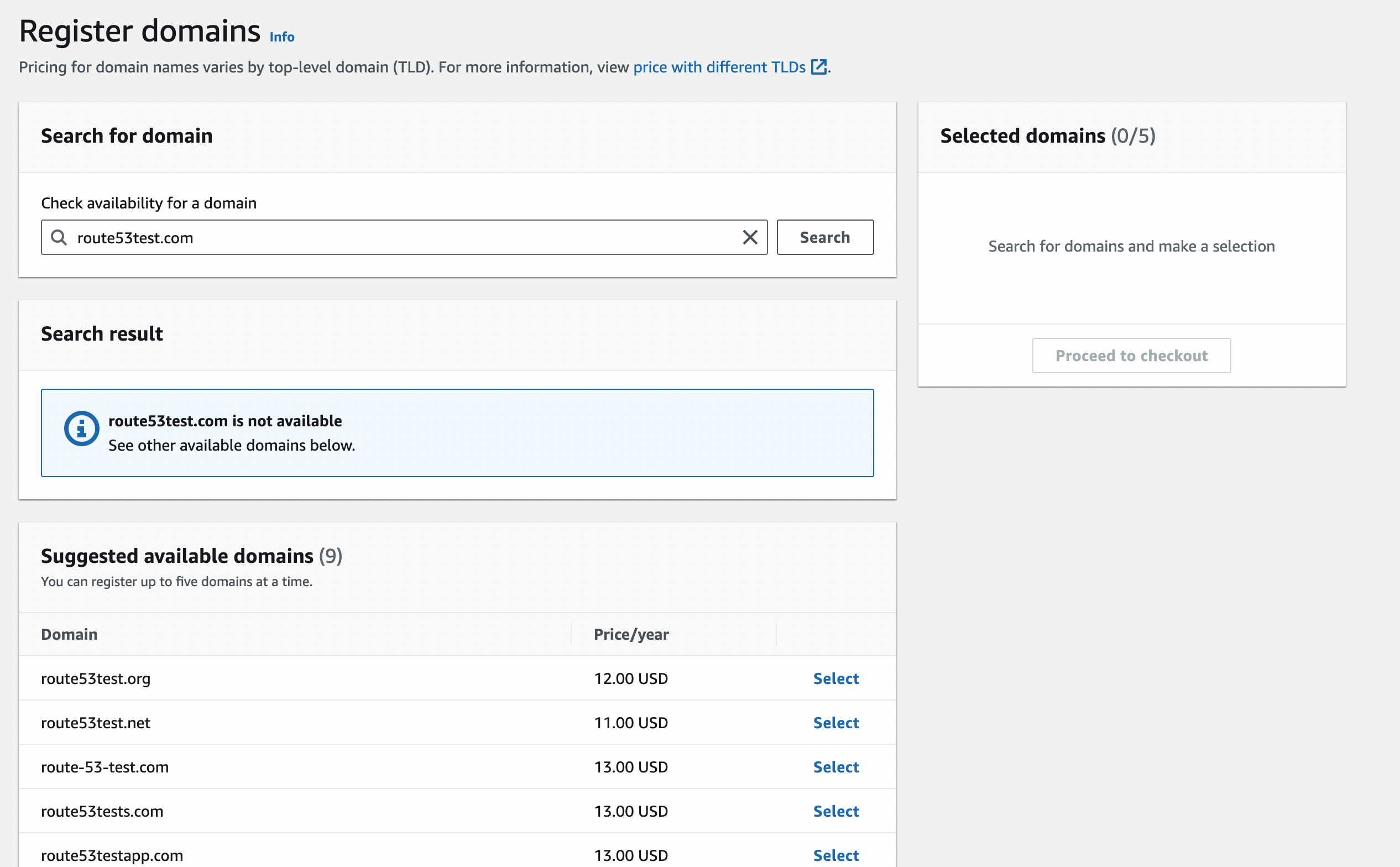Select route53tests.com domain
This screenshot has width=1400, height=867.
(836, 811)
